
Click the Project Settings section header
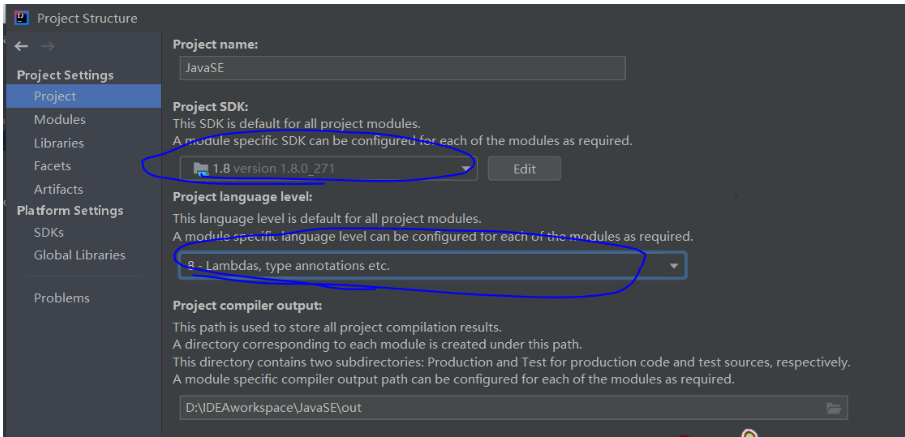(x=65, y=75)
